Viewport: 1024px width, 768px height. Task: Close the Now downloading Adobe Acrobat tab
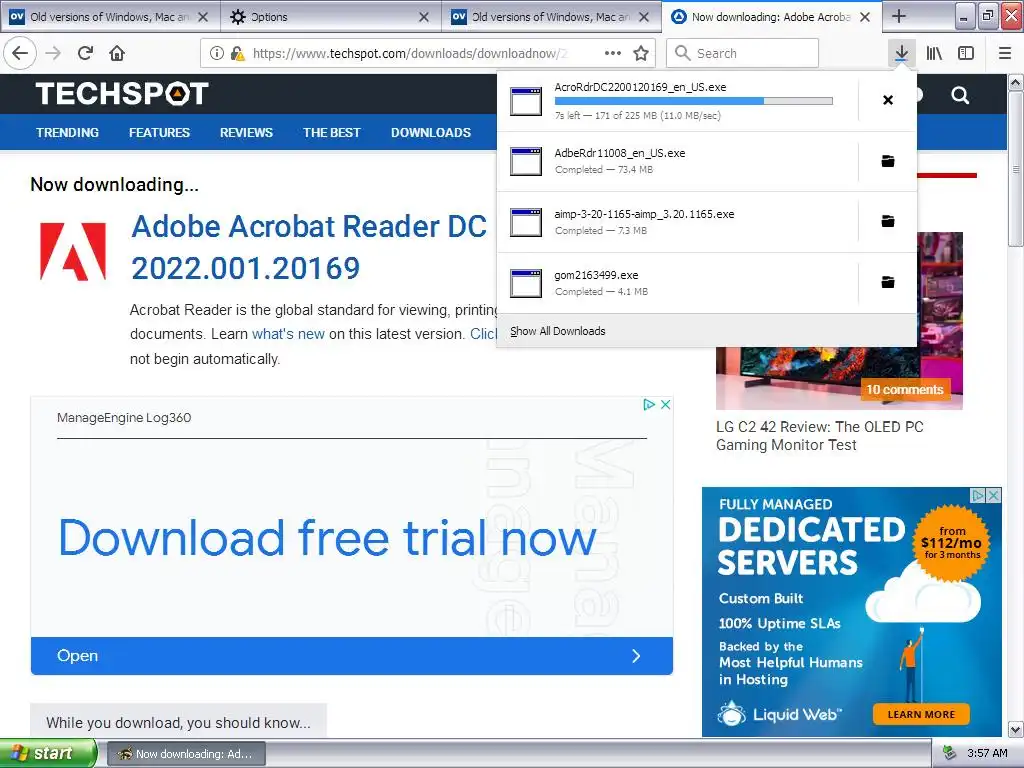865,17
